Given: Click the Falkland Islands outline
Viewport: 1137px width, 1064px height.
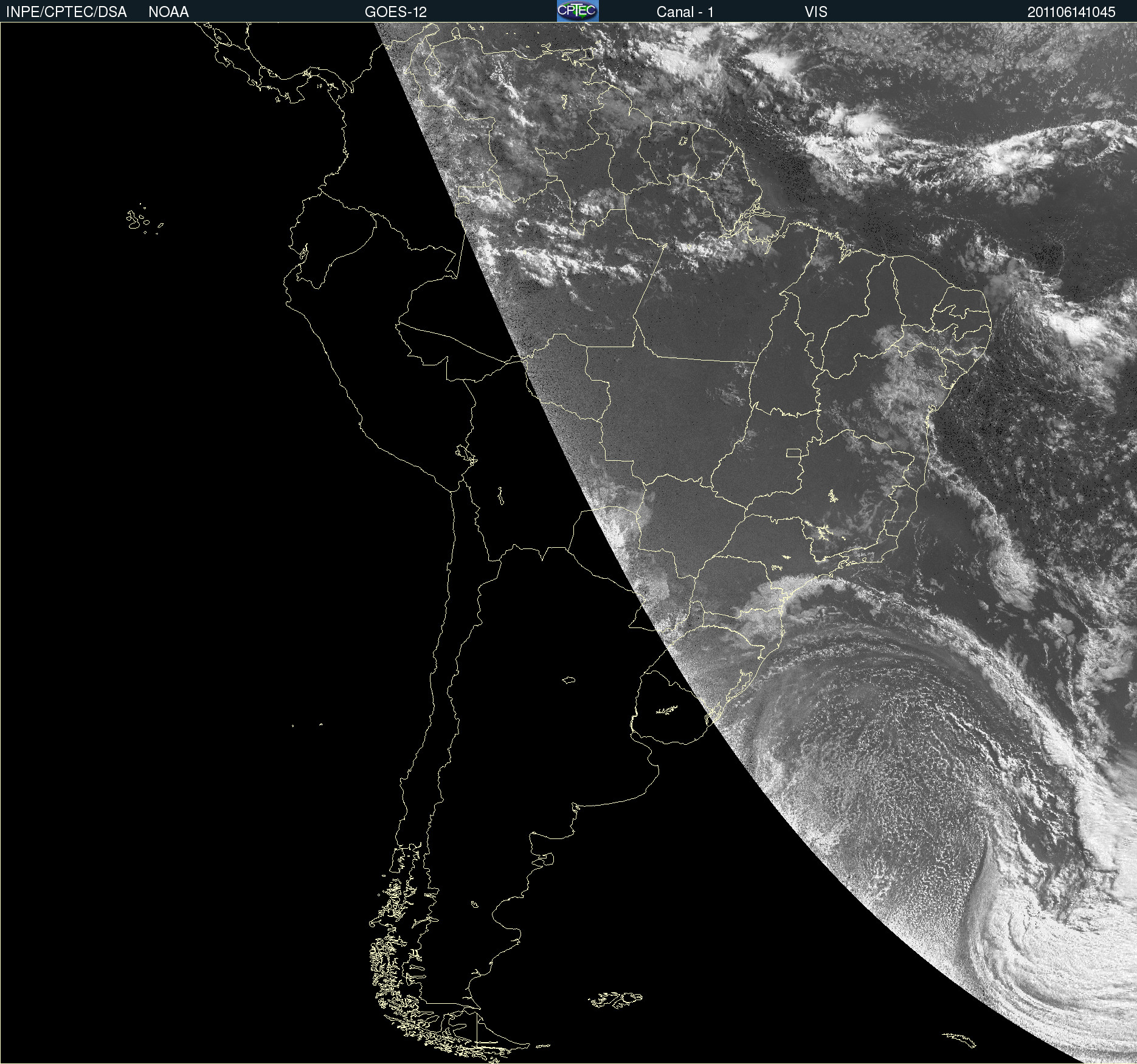Looking at the screenshot, I should click(x=615, y=1000).
